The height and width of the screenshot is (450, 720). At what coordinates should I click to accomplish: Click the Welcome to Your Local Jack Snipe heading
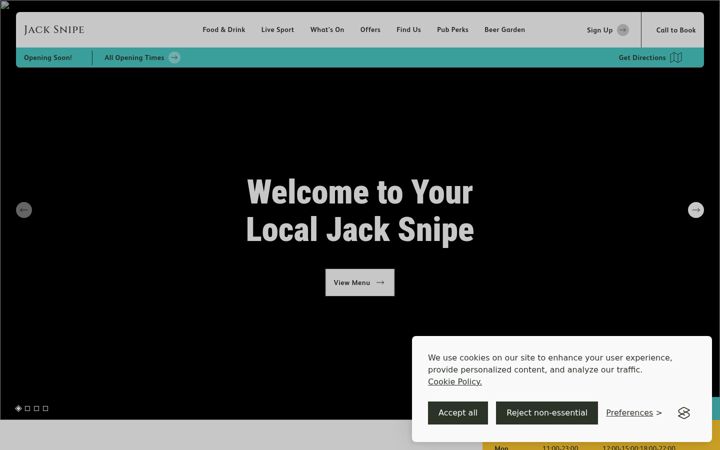[x=360, y=210]
